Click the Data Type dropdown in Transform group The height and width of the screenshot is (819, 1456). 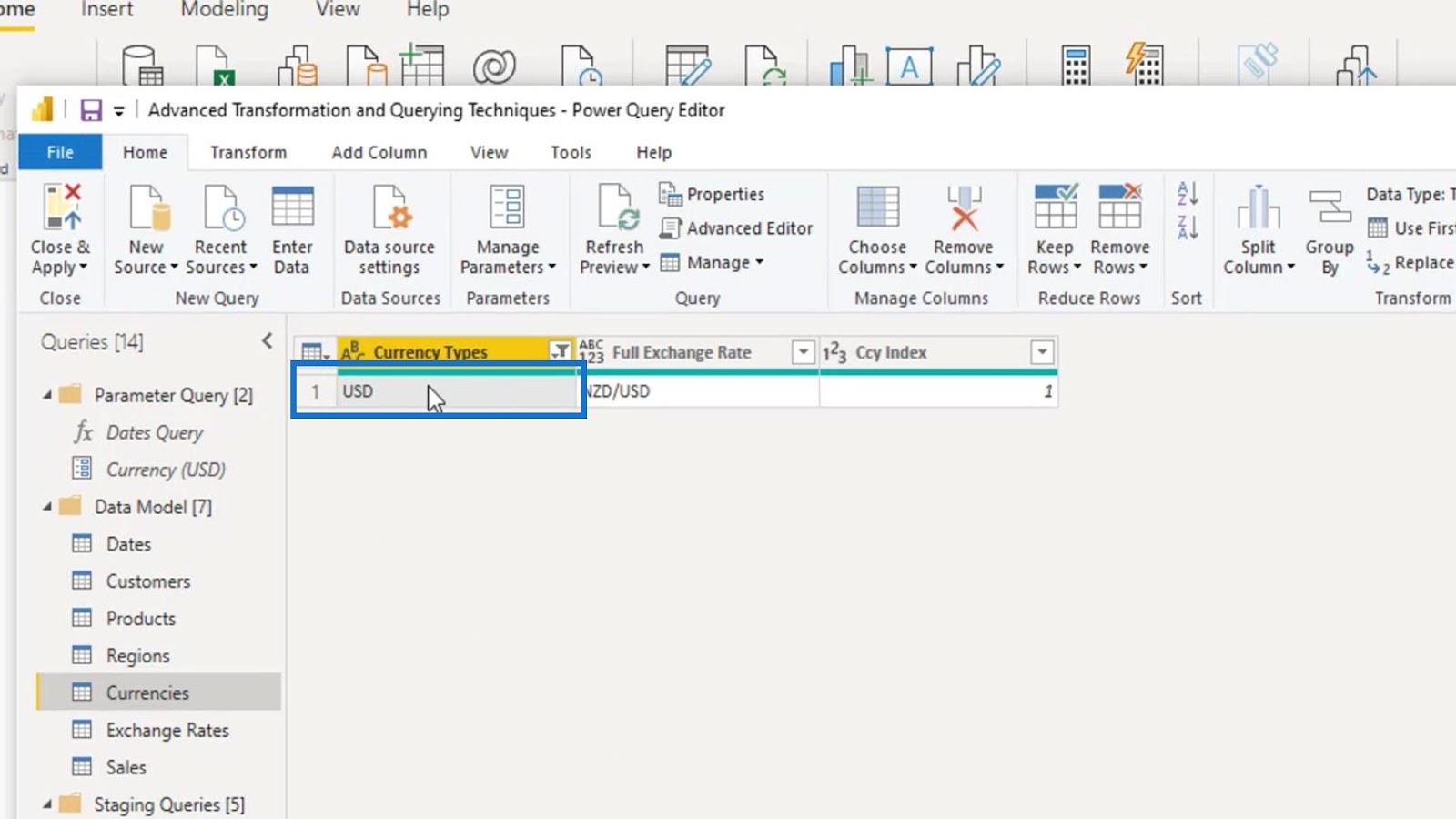click(x=1410, y=194)
